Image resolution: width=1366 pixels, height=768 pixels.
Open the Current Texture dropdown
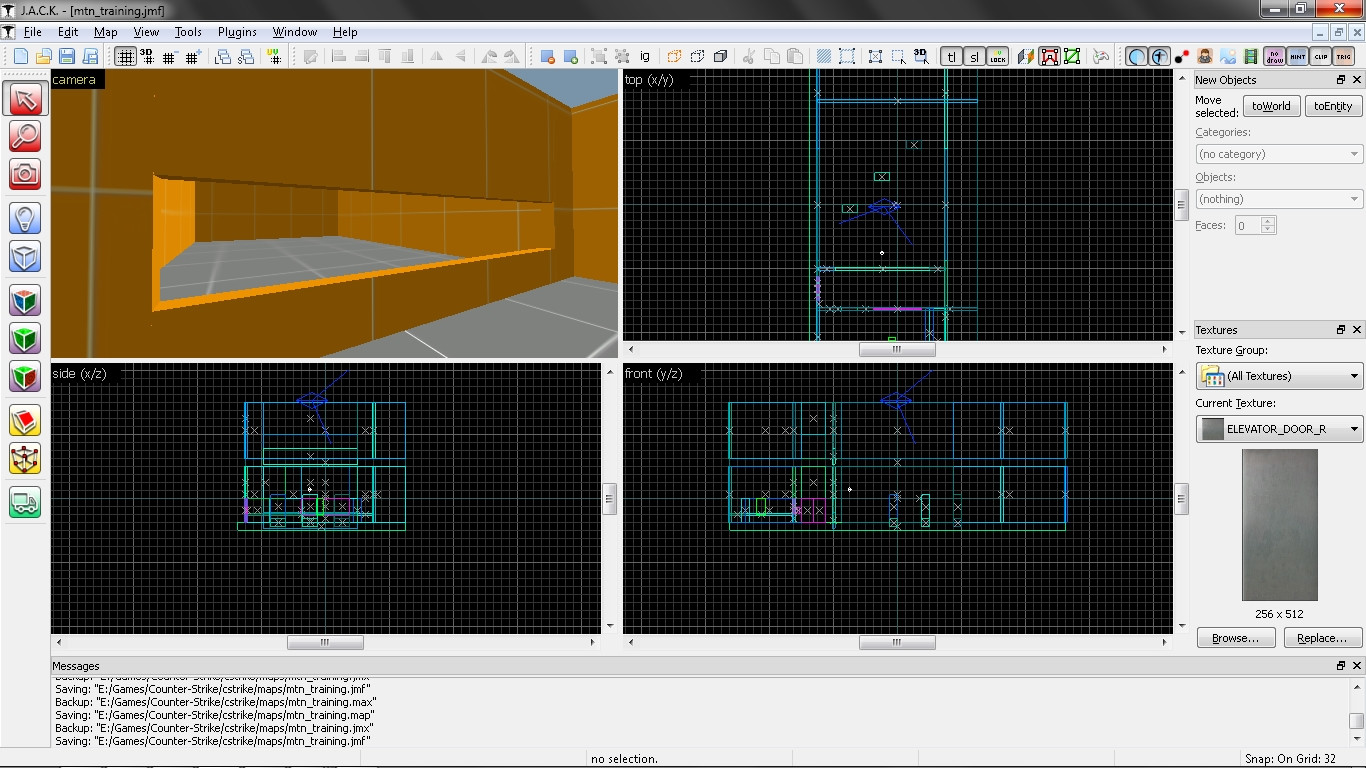tap(1279, 429)
